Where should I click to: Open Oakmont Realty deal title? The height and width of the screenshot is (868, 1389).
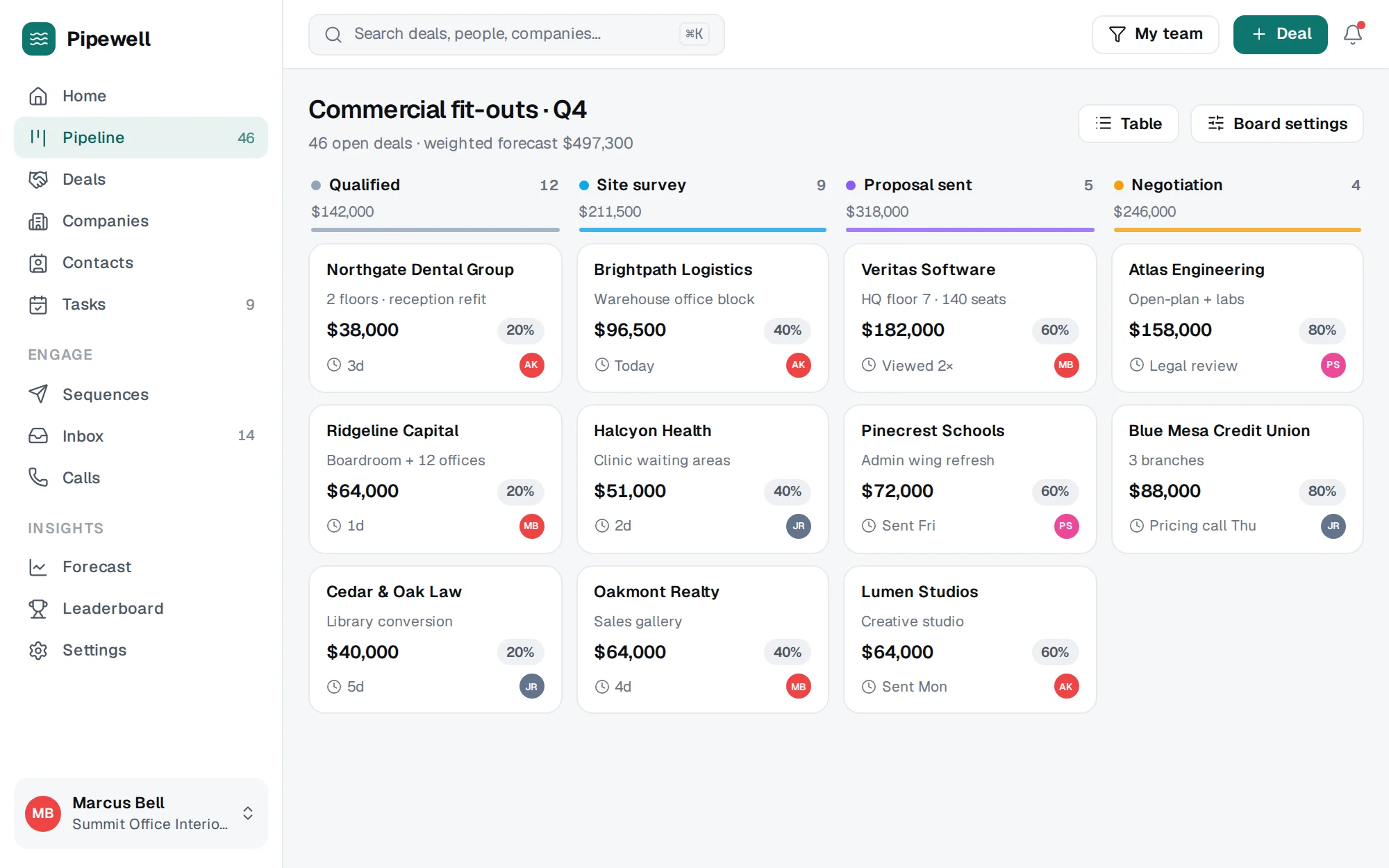(656, 592)
